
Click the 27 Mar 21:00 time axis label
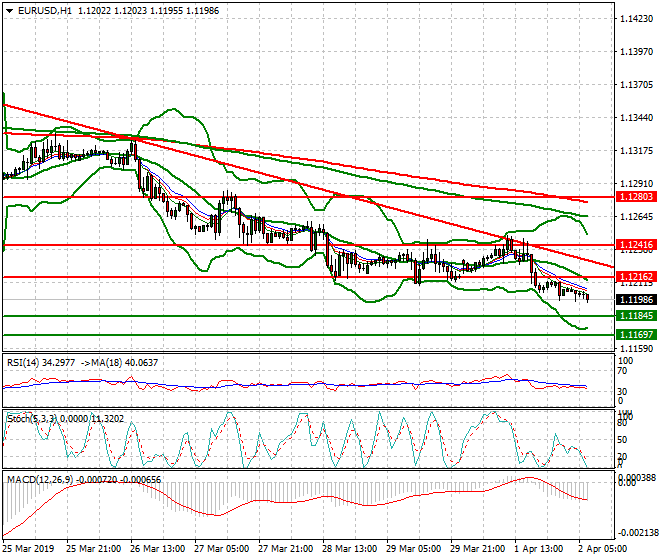[x=285, y=549]
